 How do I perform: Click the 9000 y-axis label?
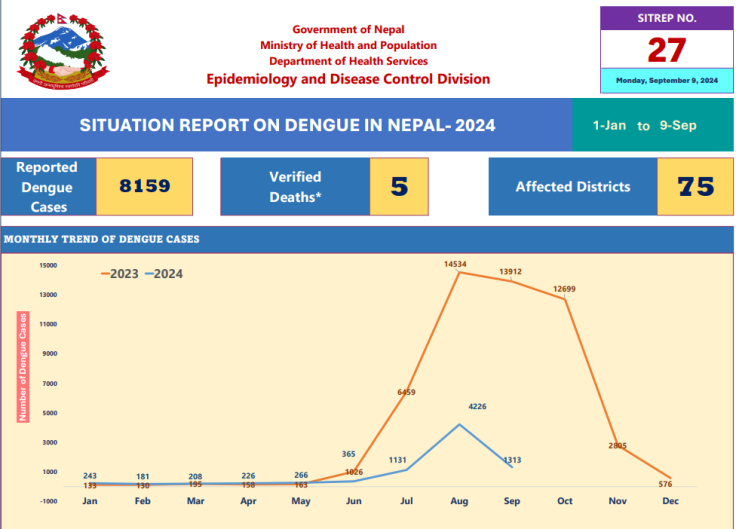pyautogui.click(x=50, y=354)
